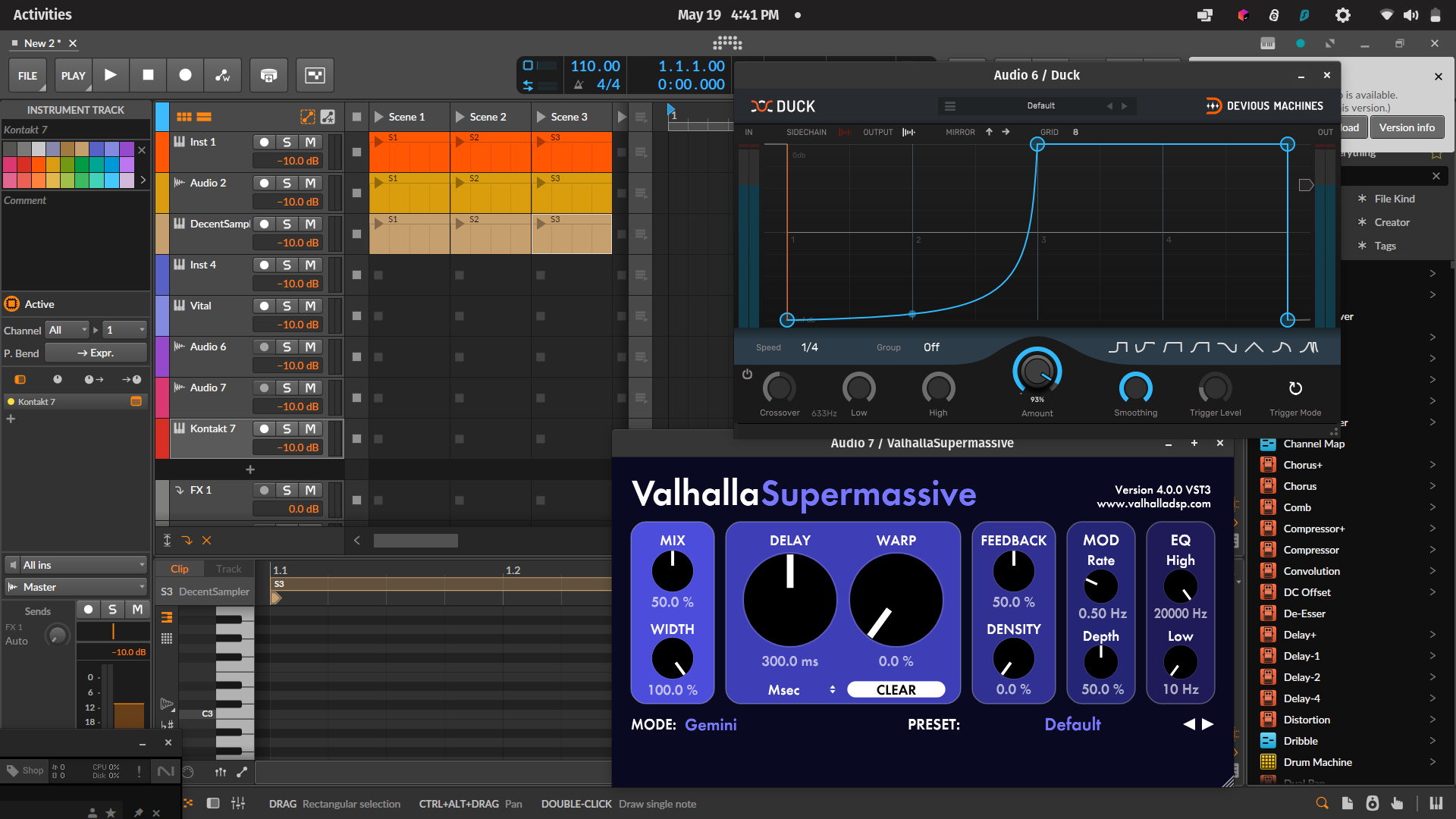Click the P. Bend Expr. button
This screenshot has height=819, width=1456.
(x=96, y=353)
